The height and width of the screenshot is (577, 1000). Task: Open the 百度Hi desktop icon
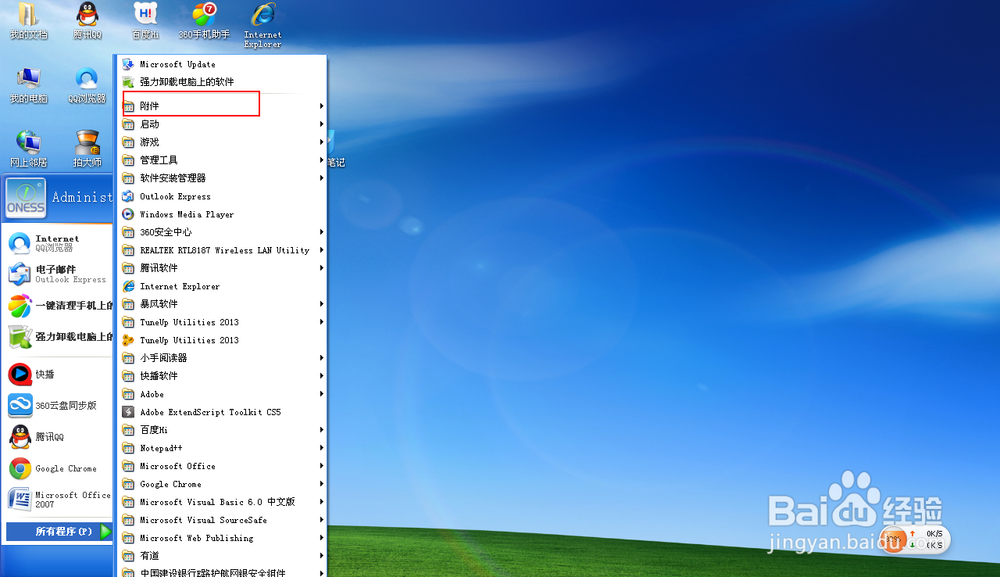145,20
